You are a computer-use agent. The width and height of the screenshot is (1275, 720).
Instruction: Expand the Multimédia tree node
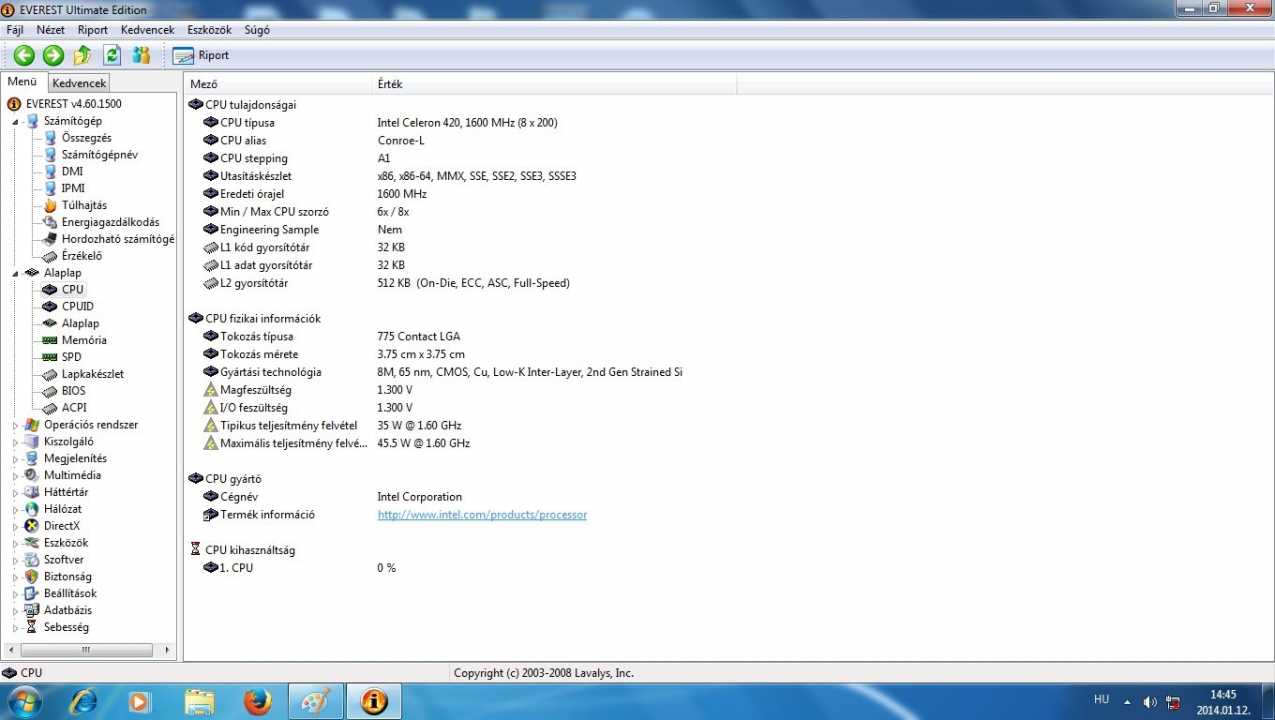(16, 476)
